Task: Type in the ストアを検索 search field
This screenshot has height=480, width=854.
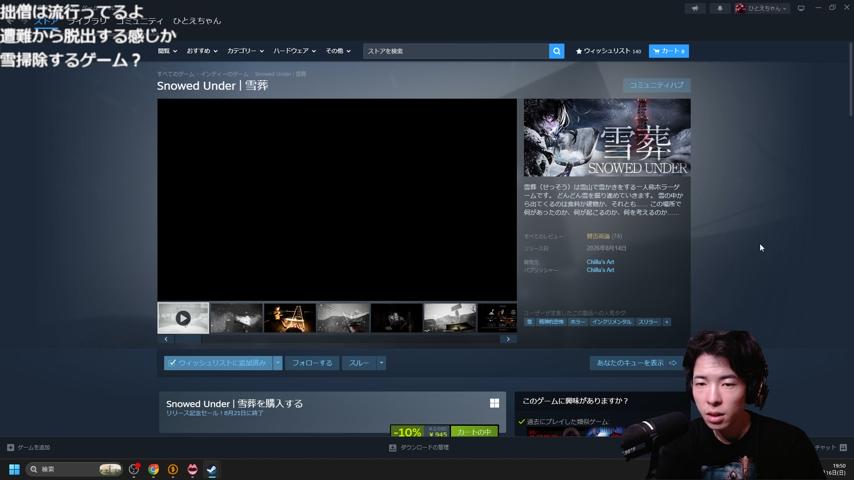Action: tap(456, 51)
